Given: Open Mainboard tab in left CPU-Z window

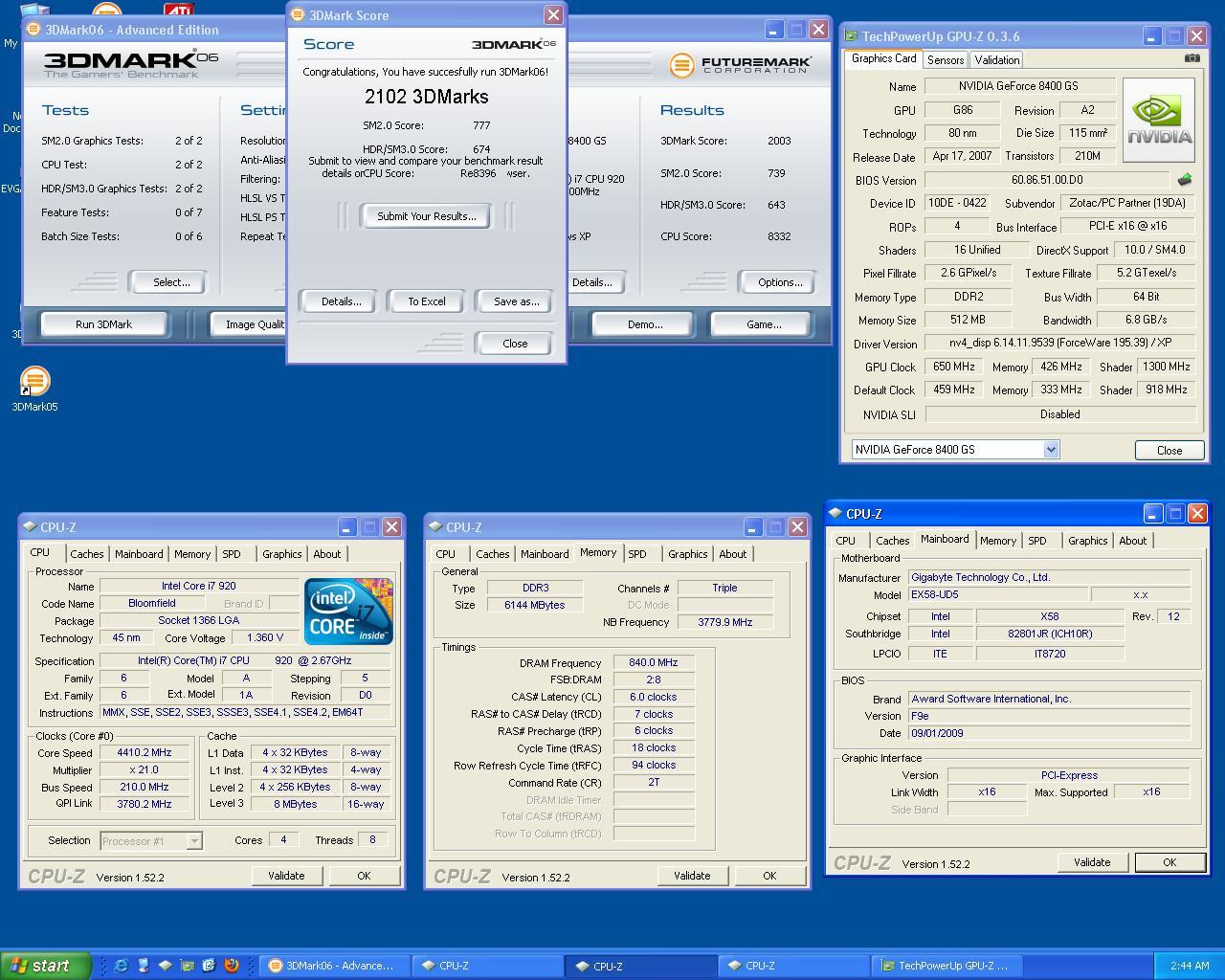Looking at the screenshot, I should [139, 554].
